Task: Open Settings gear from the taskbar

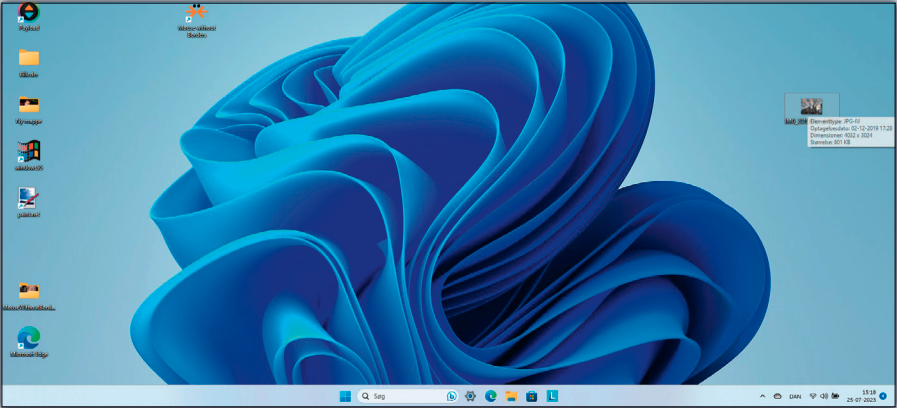Action: 470,396
